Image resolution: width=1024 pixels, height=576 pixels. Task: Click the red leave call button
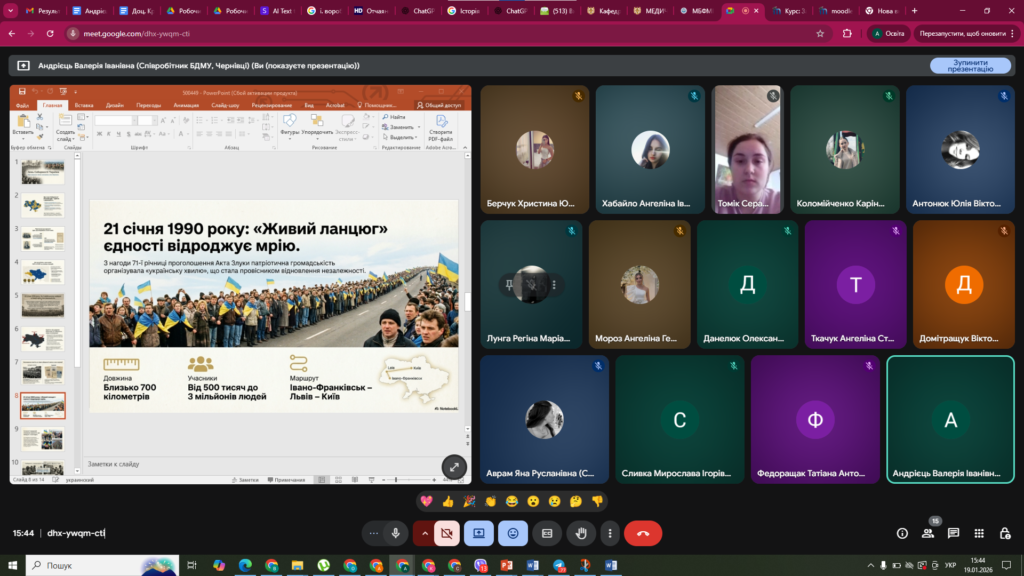(x=642, y=533)
